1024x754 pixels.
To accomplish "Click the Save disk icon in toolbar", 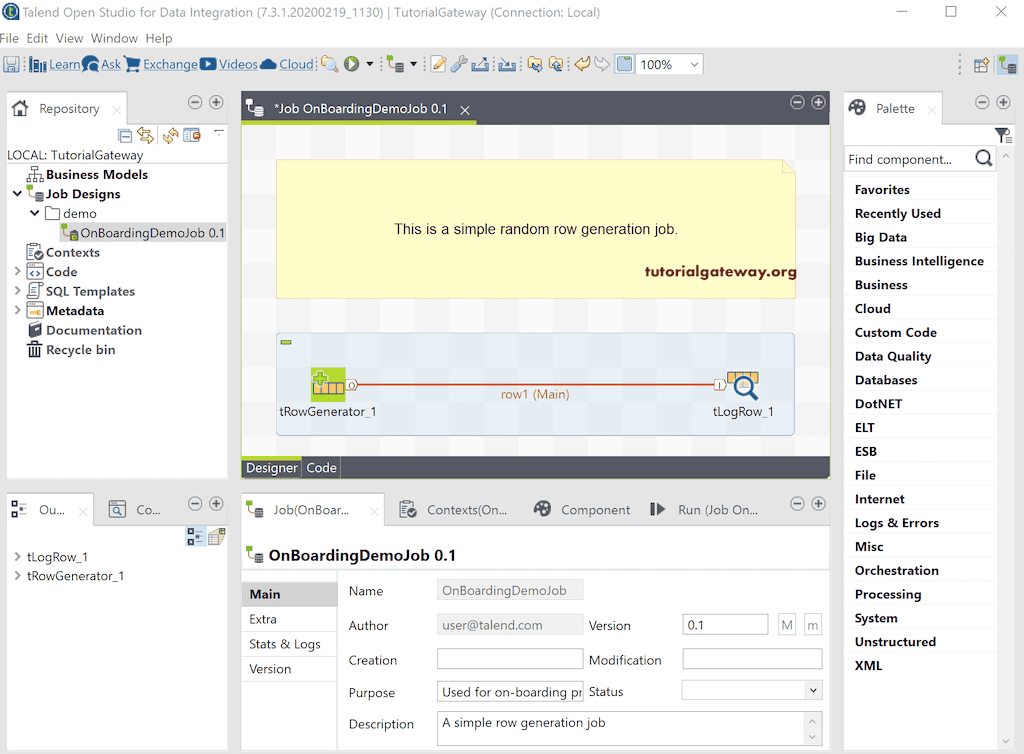I will click(11, 64).
